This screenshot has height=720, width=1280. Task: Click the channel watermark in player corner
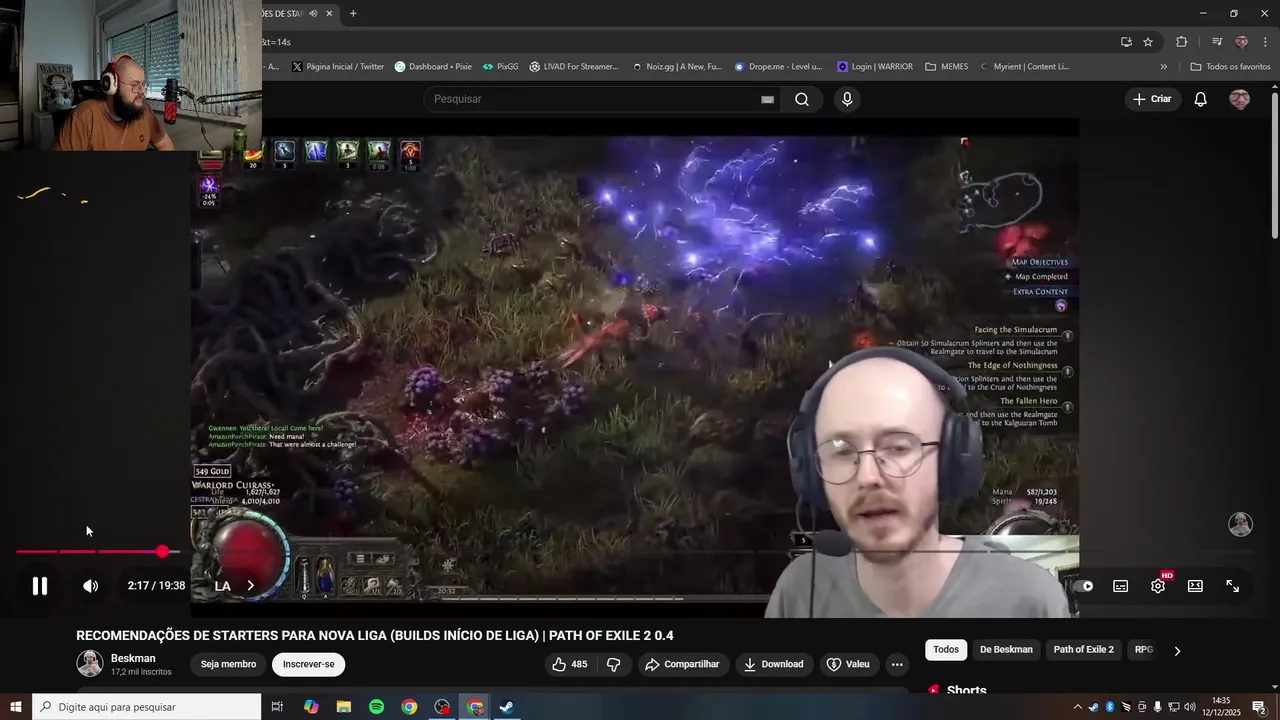coord(1241,524)
